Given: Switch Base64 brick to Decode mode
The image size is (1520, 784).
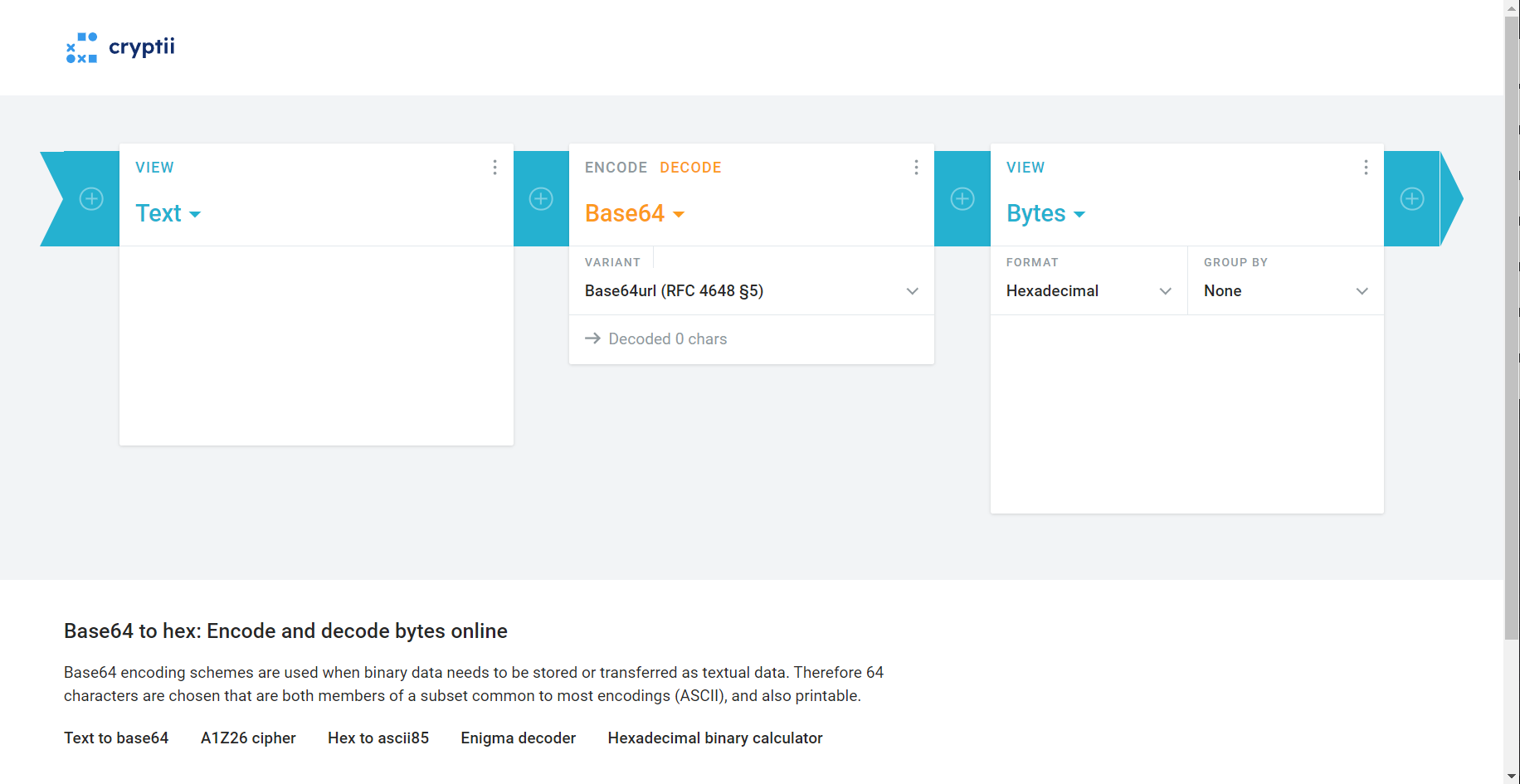Looking at the screenshot, I should click(x=690, y=168).
